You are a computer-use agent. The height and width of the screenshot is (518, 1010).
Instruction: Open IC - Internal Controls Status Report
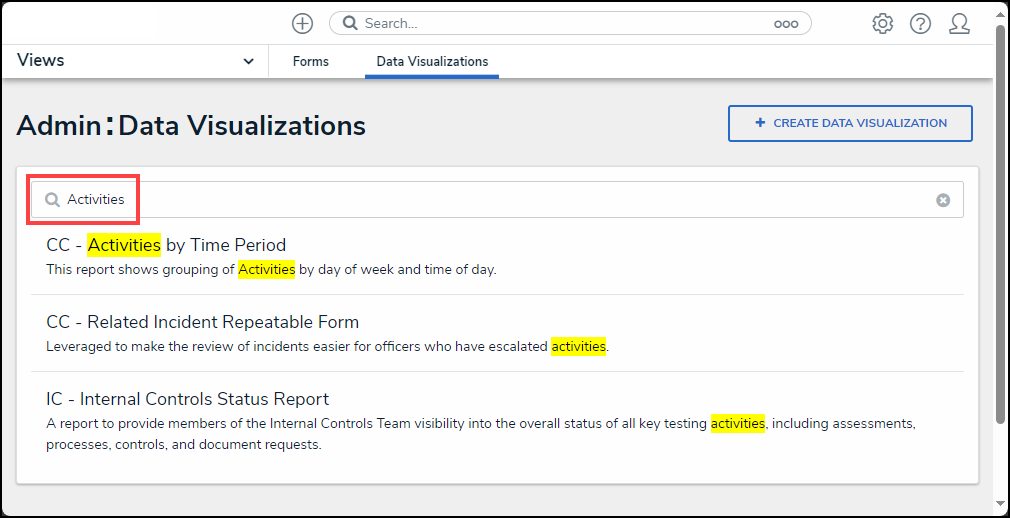click(x=187, y=399)
